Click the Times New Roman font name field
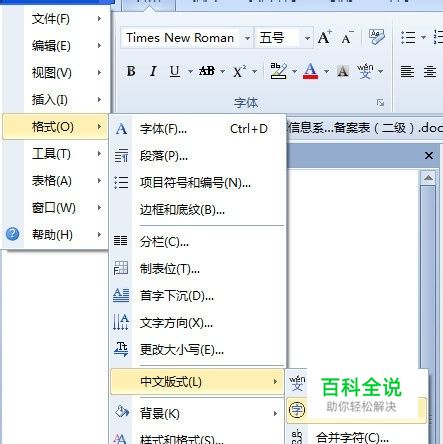The height and width of the screenshot is (444, 443). [181, 38]
